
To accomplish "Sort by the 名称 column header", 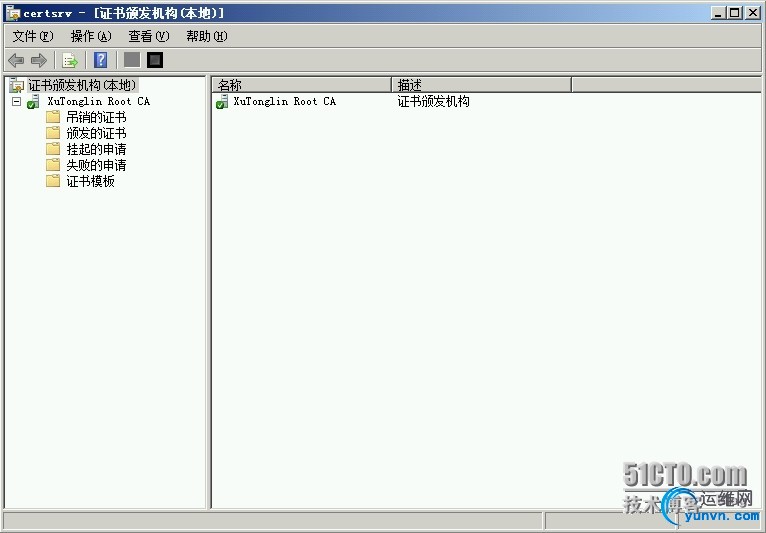I will point(302,85).
